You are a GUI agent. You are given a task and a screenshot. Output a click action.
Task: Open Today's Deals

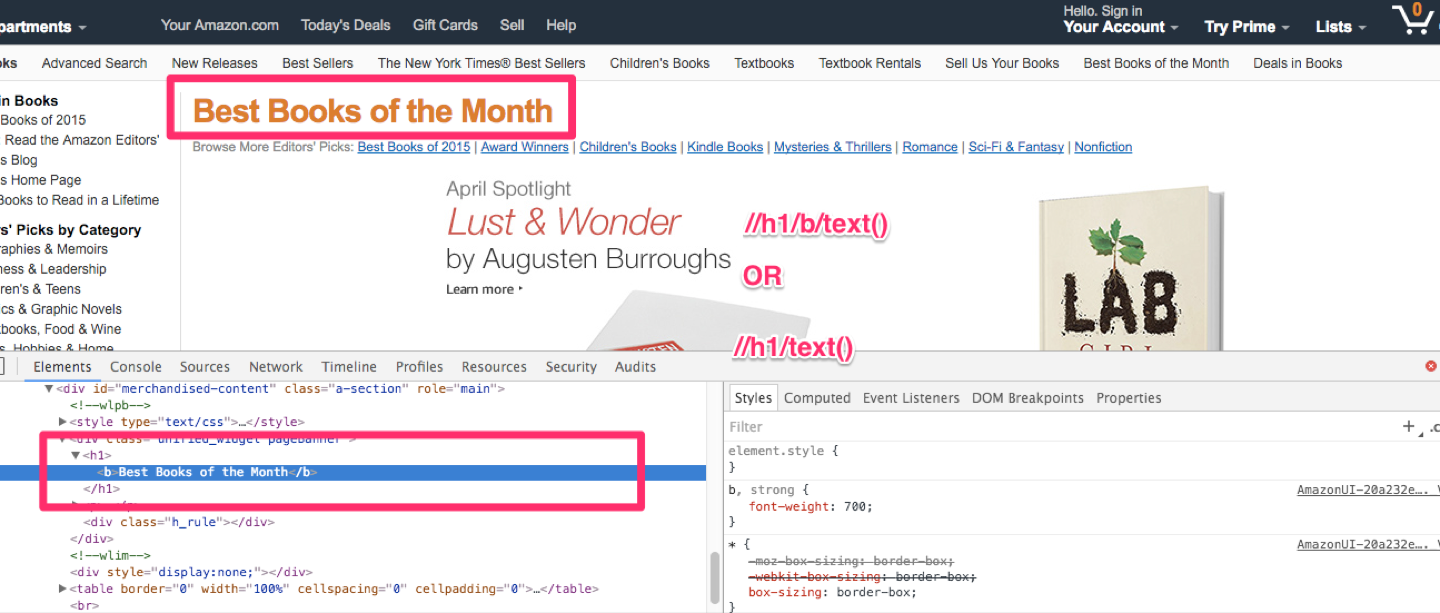pos(346,25)
